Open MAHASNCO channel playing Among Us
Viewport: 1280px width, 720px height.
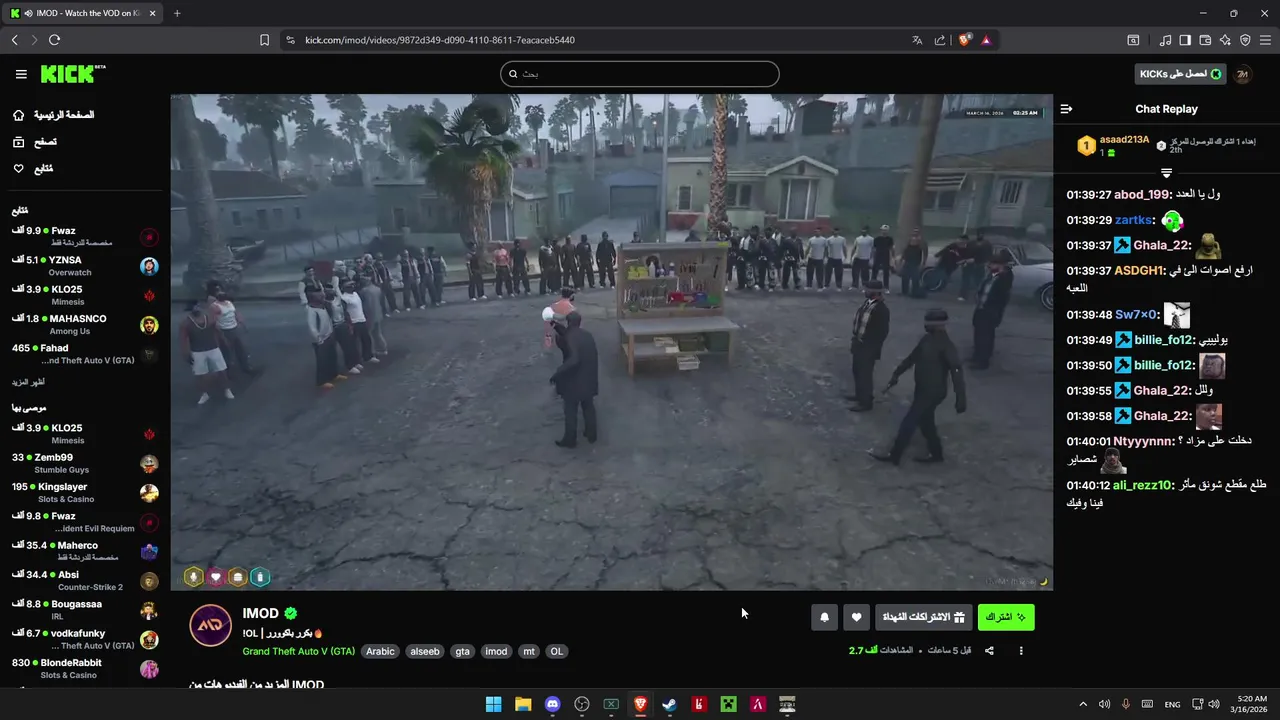(x=85, y=325)
